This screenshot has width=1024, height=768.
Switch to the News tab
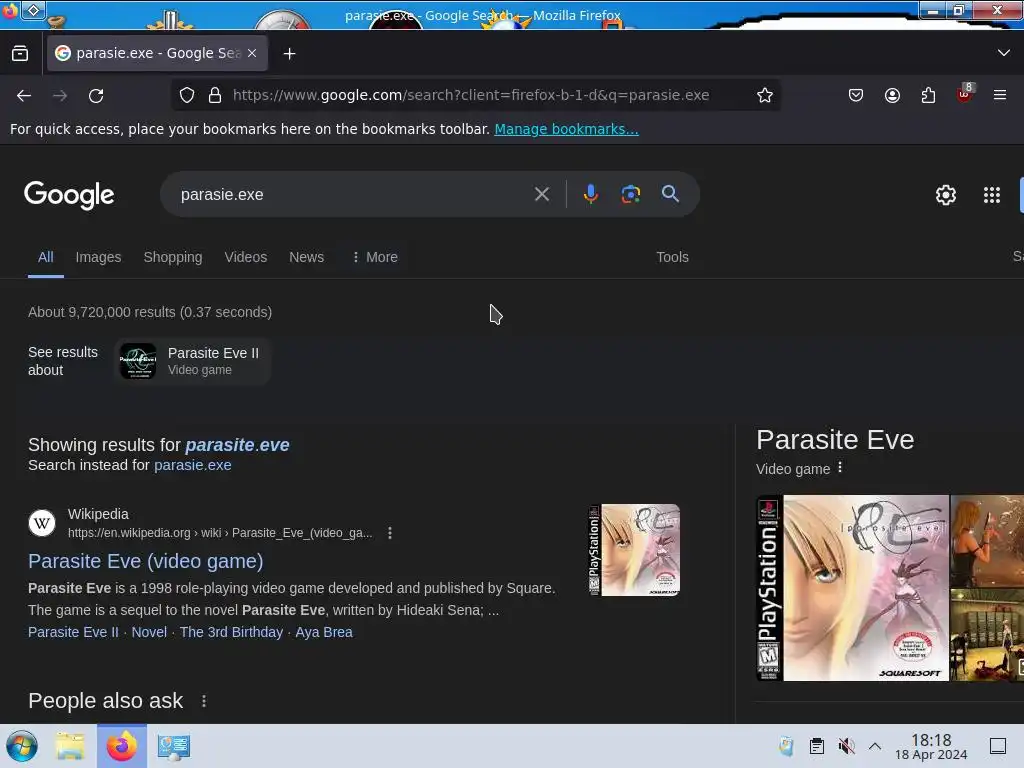(x=306, y=257)
